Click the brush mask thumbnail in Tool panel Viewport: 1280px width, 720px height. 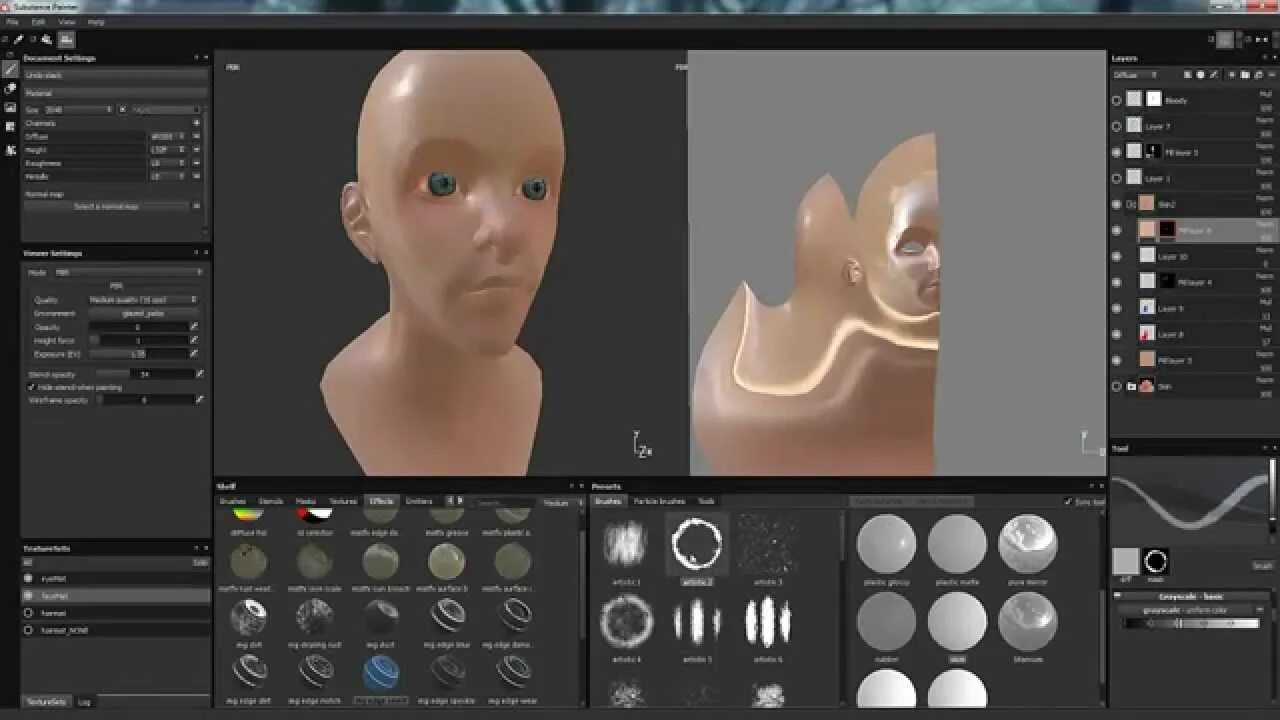click(x=1157, y=561)
